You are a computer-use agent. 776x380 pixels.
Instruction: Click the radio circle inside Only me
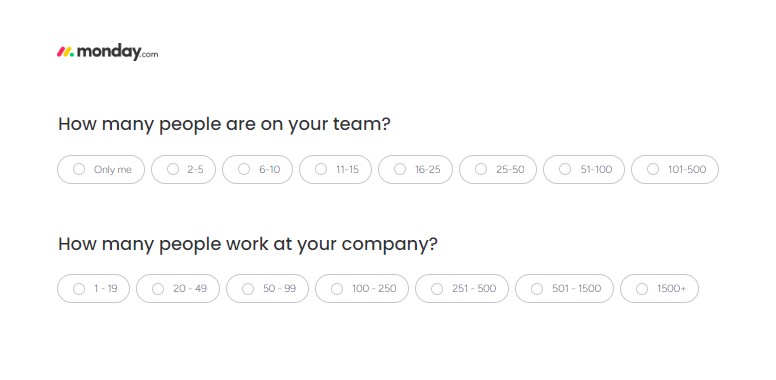[79, 169]
